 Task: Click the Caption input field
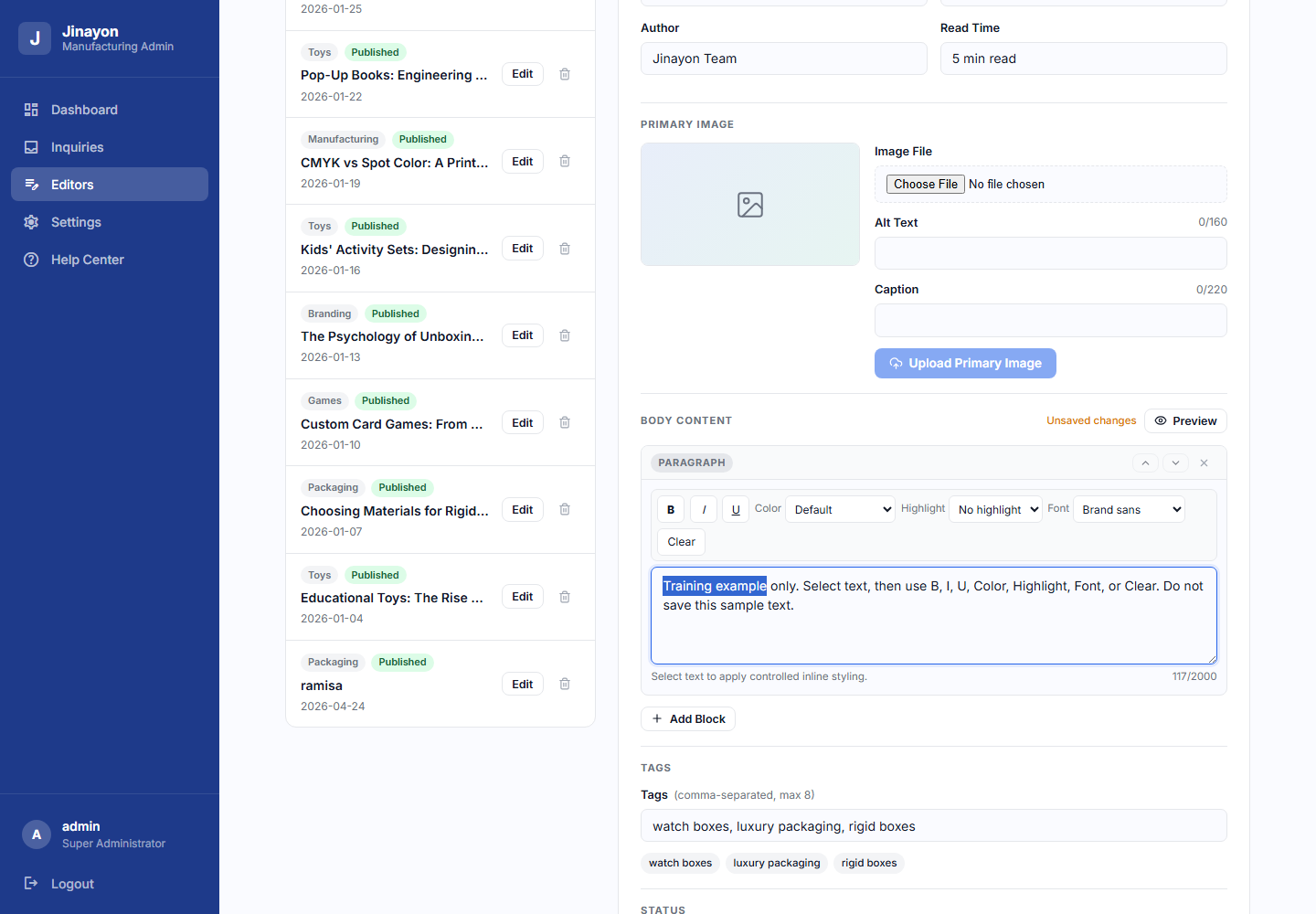(1051, 321)
